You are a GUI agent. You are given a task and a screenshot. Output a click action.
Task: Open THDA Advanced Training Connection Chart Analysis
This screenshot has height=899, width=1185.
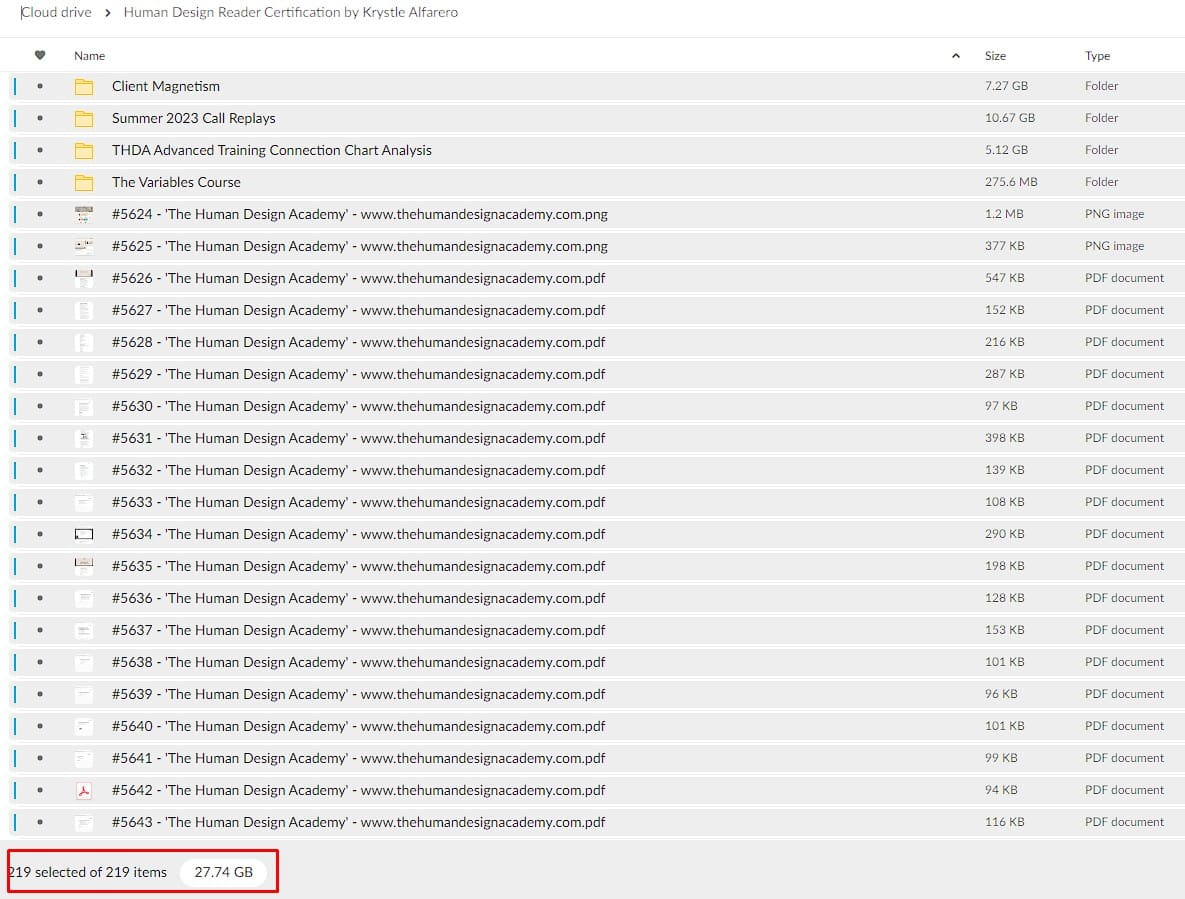(271, 150)
